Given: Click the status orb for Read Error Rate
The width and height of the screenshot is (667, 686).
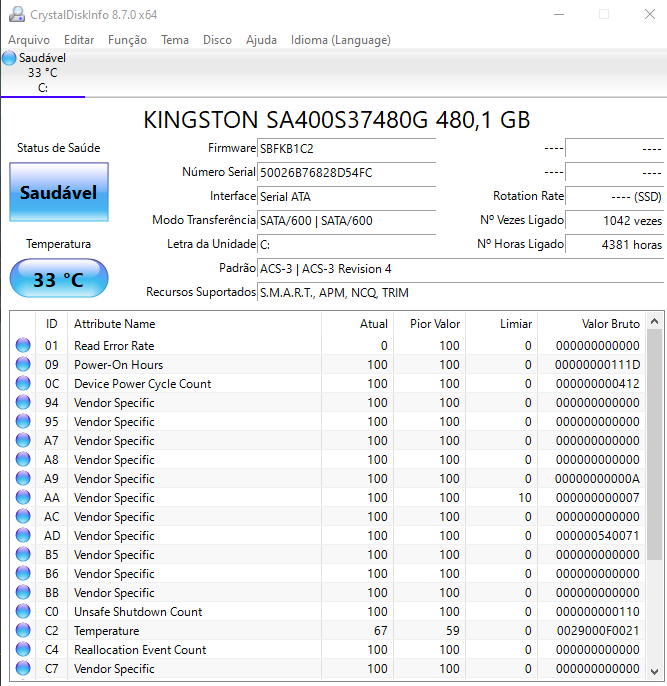Looking at the screenshot, I should pyautogui.click(x=23, y=345).
